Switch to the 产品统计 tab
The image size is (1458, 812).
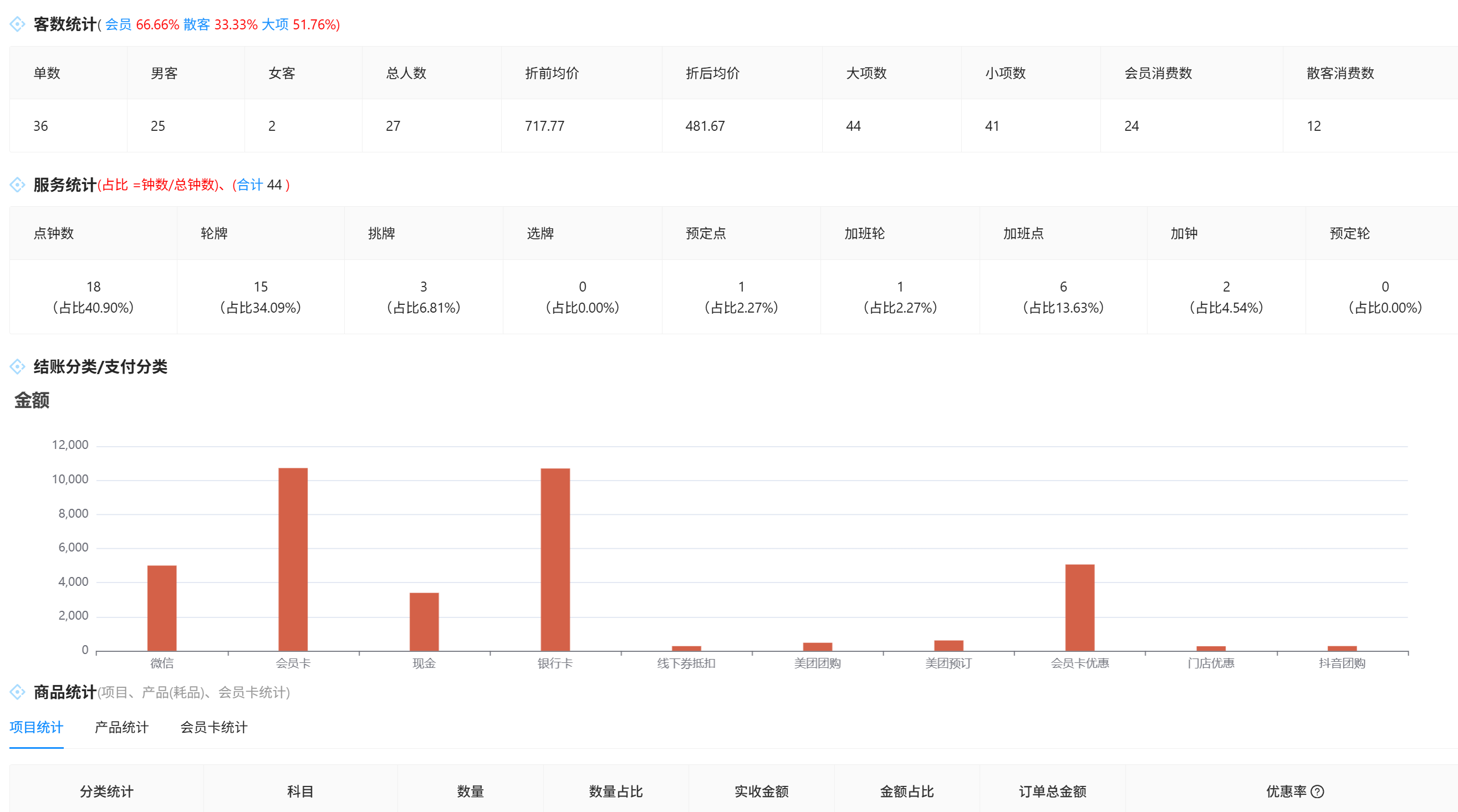tap(121, 727)
